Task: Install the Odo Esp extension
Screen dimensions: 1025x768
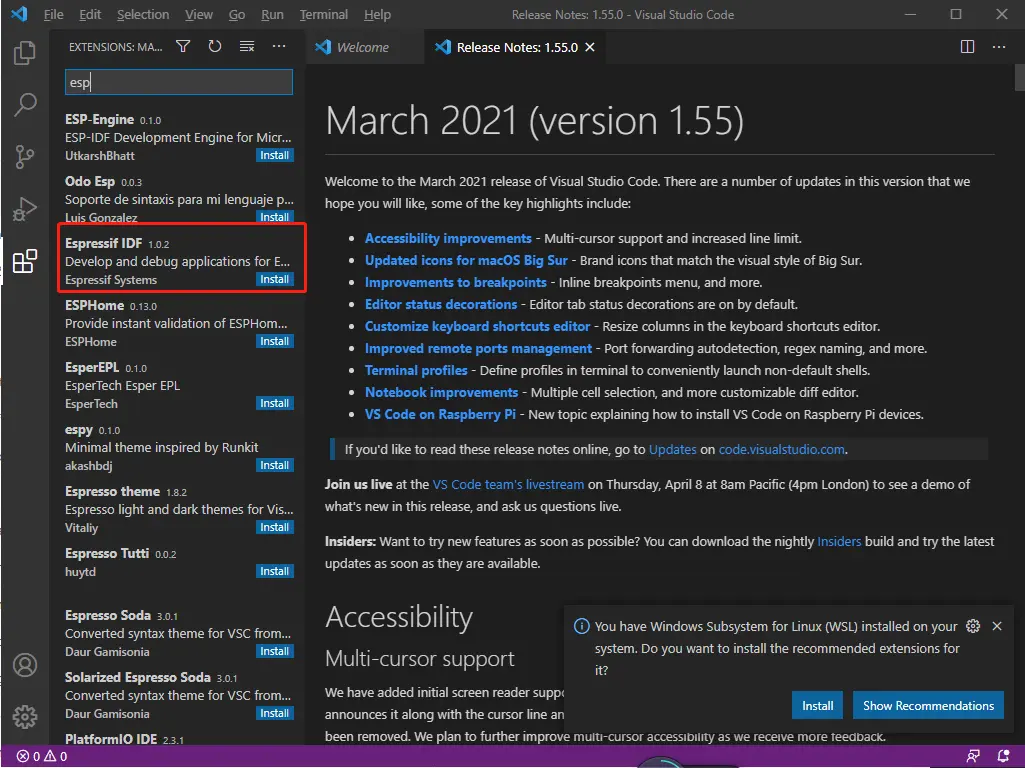Action: click(x=275, y=217)
